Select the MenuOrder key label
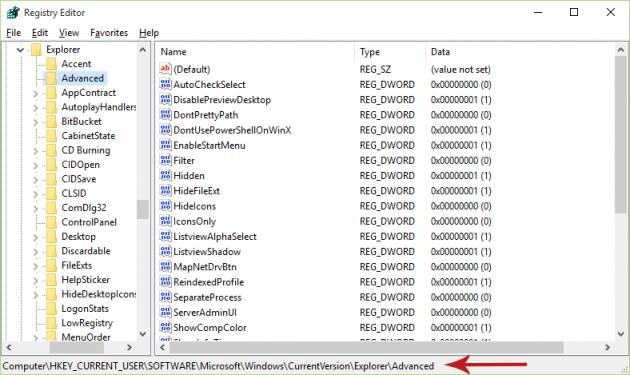The width and height of the screenshot is (630, 375). [x=86, y=337]
